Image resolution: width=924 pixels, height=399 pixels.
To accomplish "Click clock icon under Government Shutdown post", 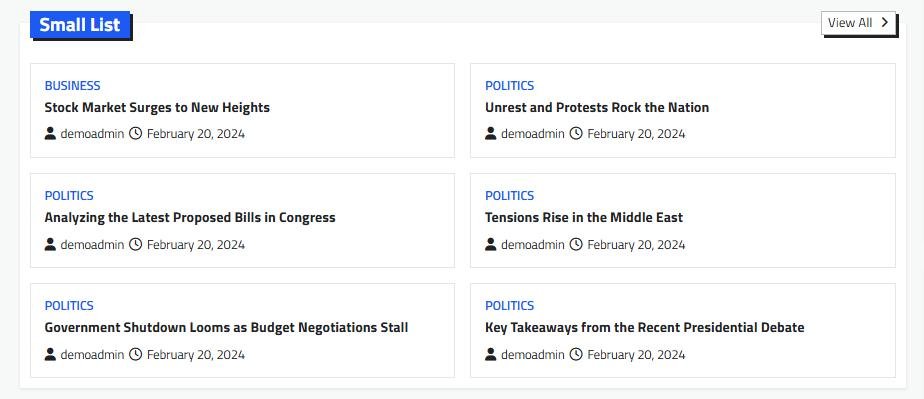I will 136,354.
